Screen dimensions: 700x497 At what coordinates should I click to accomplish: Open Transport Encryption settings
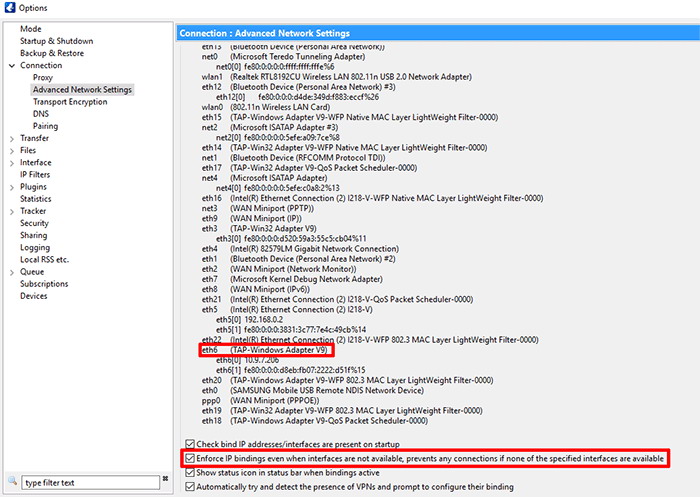click(x=70, y=101)
